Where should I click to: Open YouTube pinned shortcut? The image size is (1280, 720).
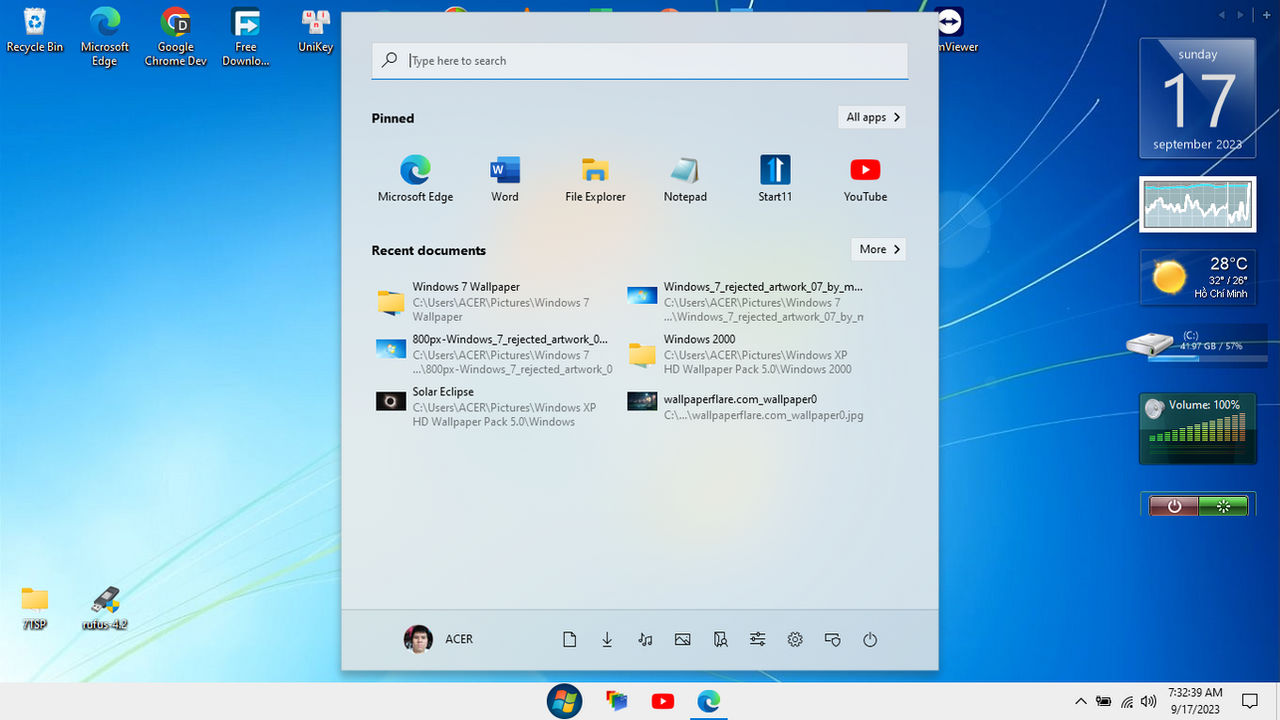pyautogui.click(x=865, y=179)
